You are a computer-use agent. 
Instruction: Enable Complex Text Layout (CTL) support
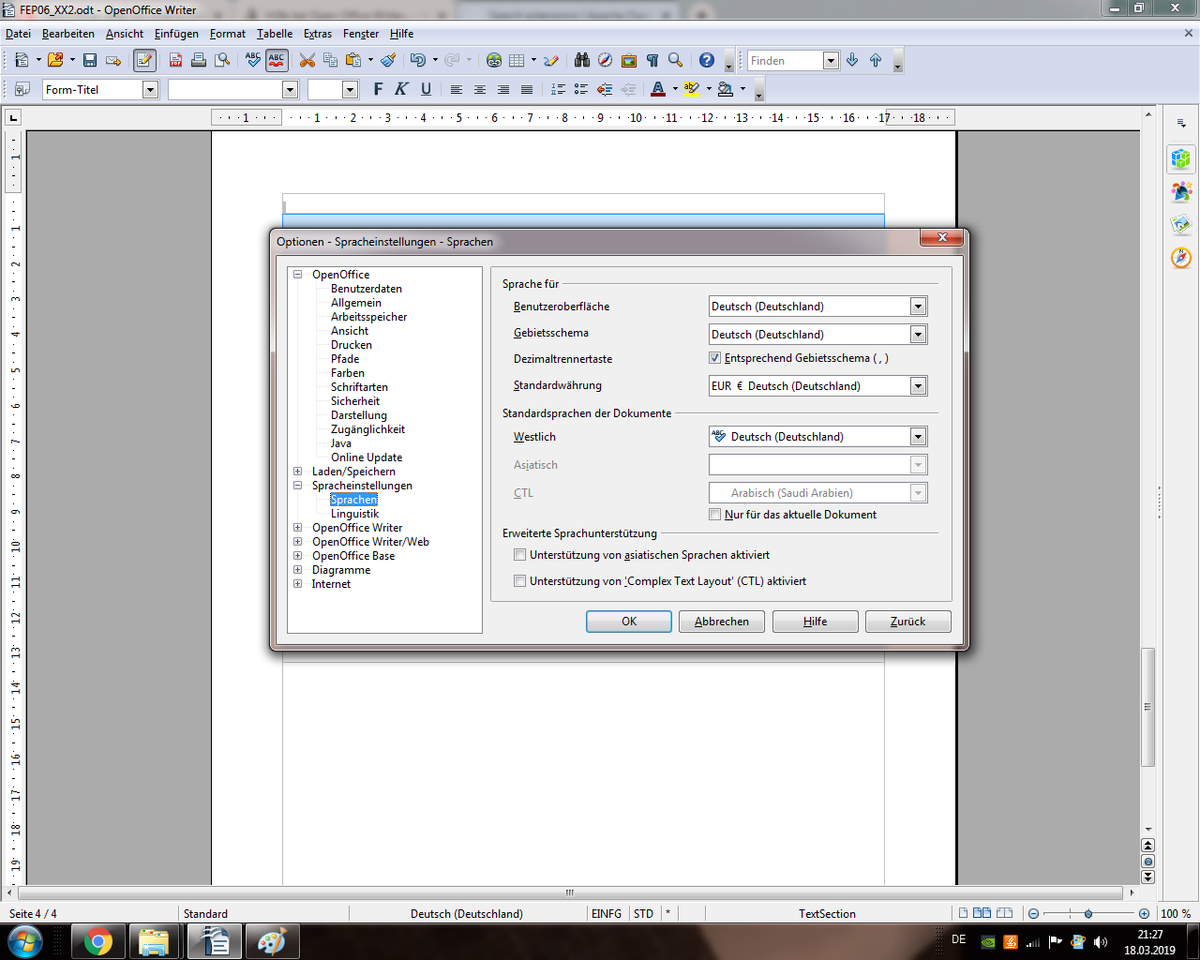520,581
